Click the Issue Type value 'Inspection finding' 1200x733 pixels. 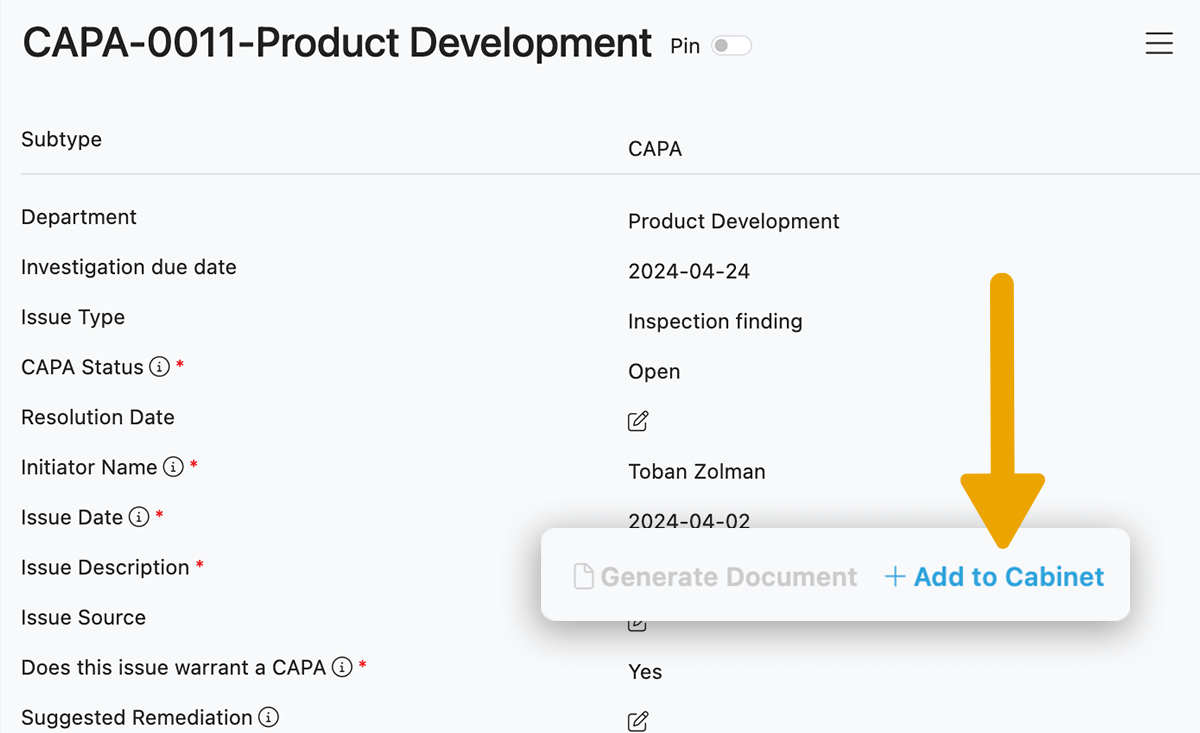tap(715, 321)
